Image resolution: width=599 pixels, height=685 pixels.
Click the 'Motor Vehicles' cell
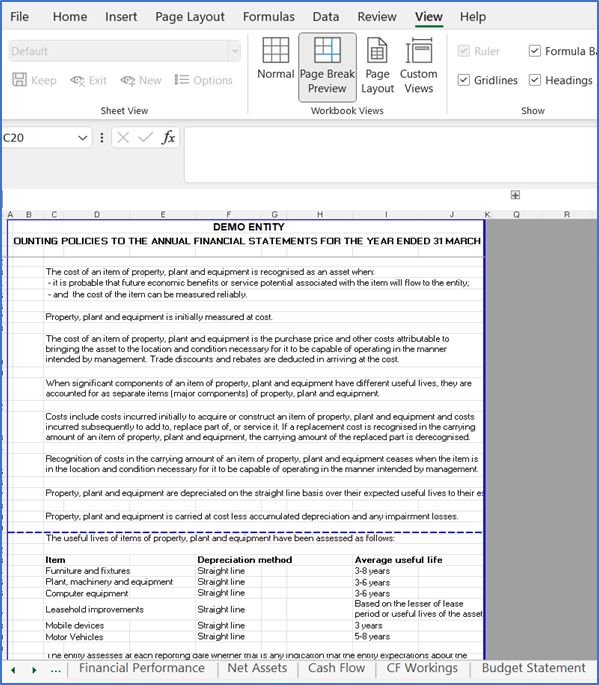click(74, 637)
